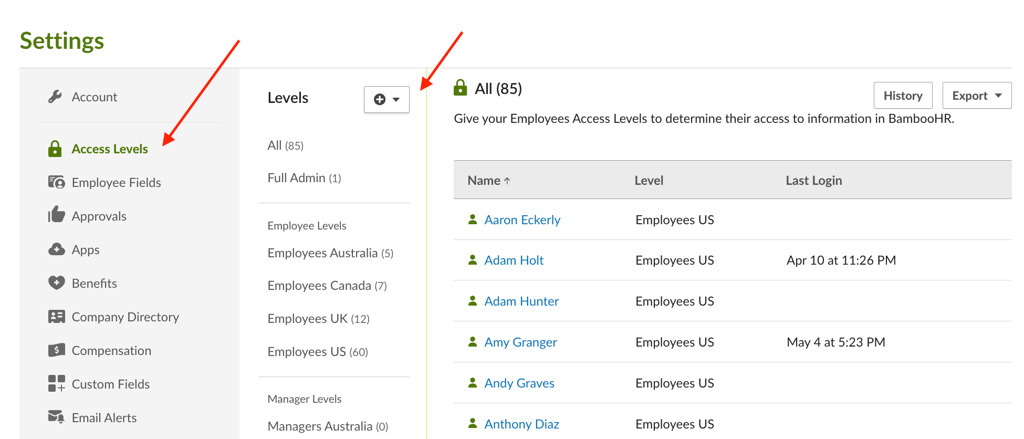Open Benefits settings

pyautogui.click(x=95, y=283)
